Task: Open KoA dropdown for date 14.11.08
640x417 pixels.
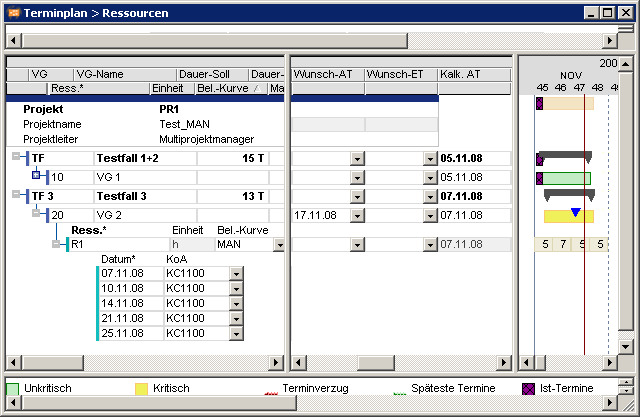Action: 236,304
